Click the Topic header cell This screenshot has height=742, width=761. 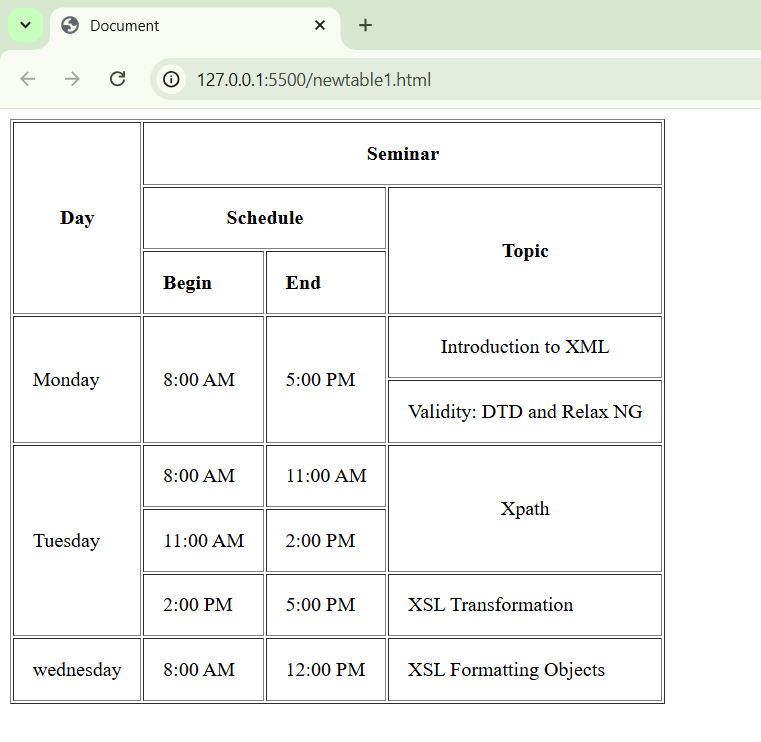tap(525, 251)
